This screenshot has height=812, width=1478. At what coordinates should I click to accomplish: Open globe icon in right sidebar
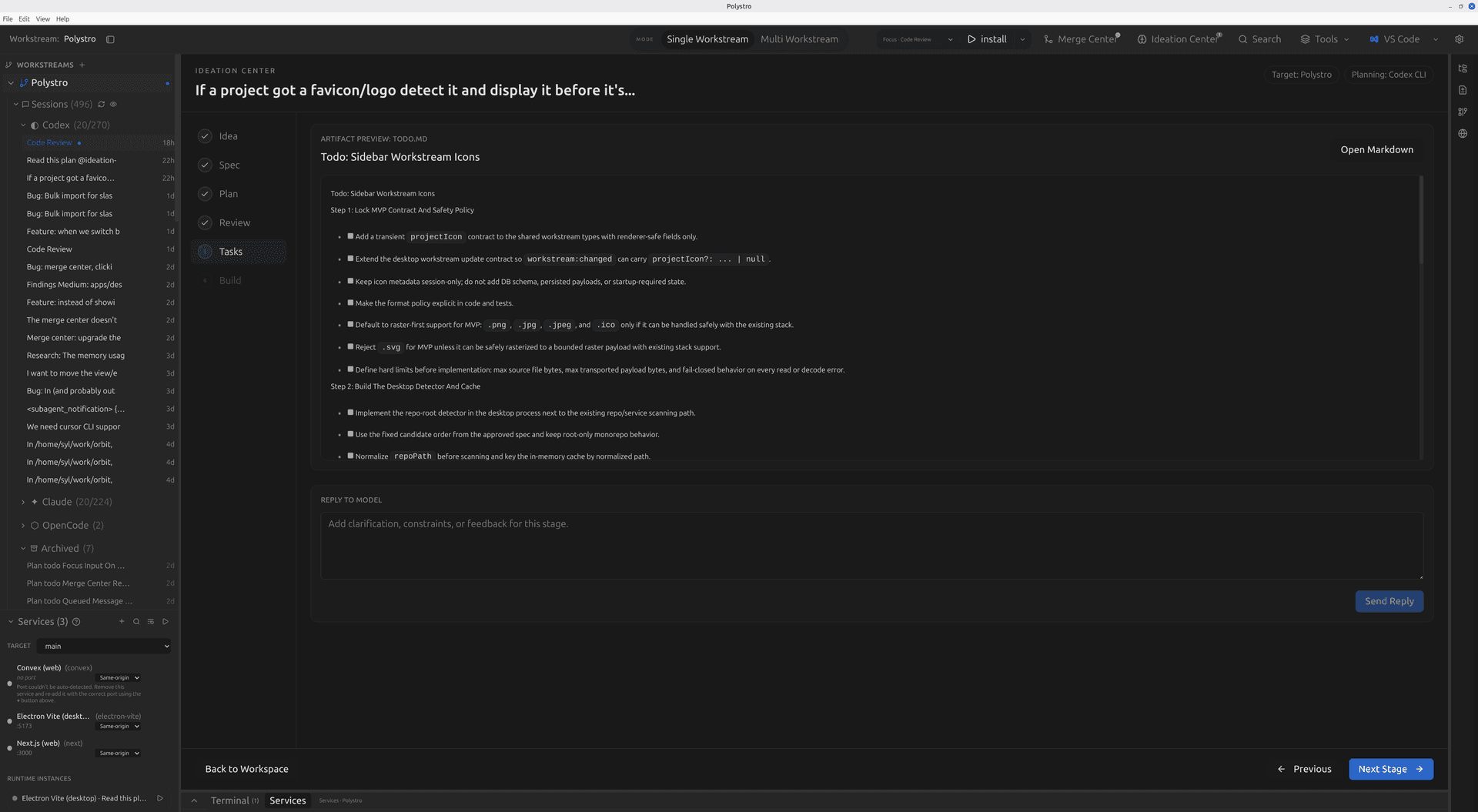click(x=1463, y=133)
